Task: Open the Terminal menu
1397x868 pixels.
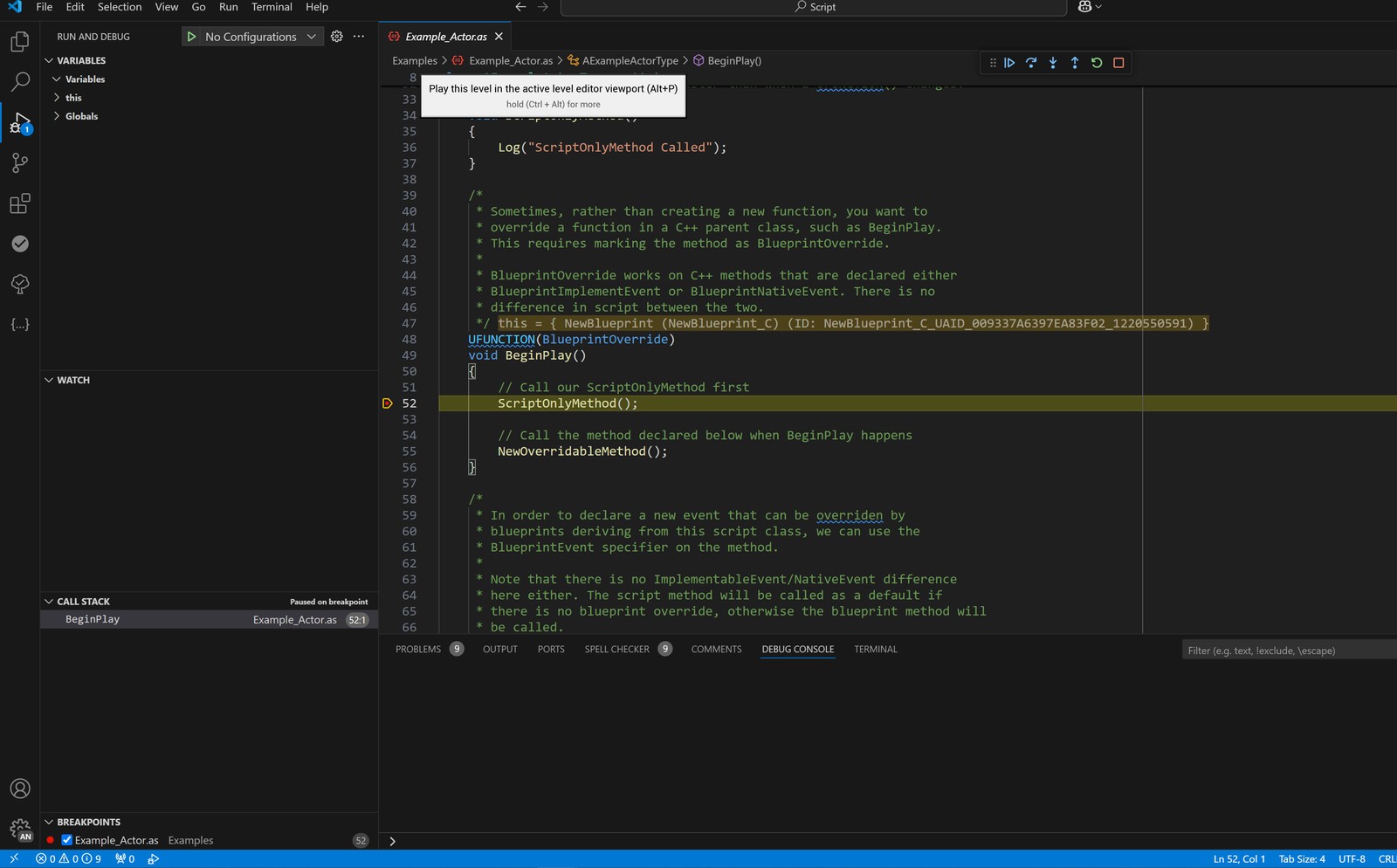Action: tap(272, 7)
